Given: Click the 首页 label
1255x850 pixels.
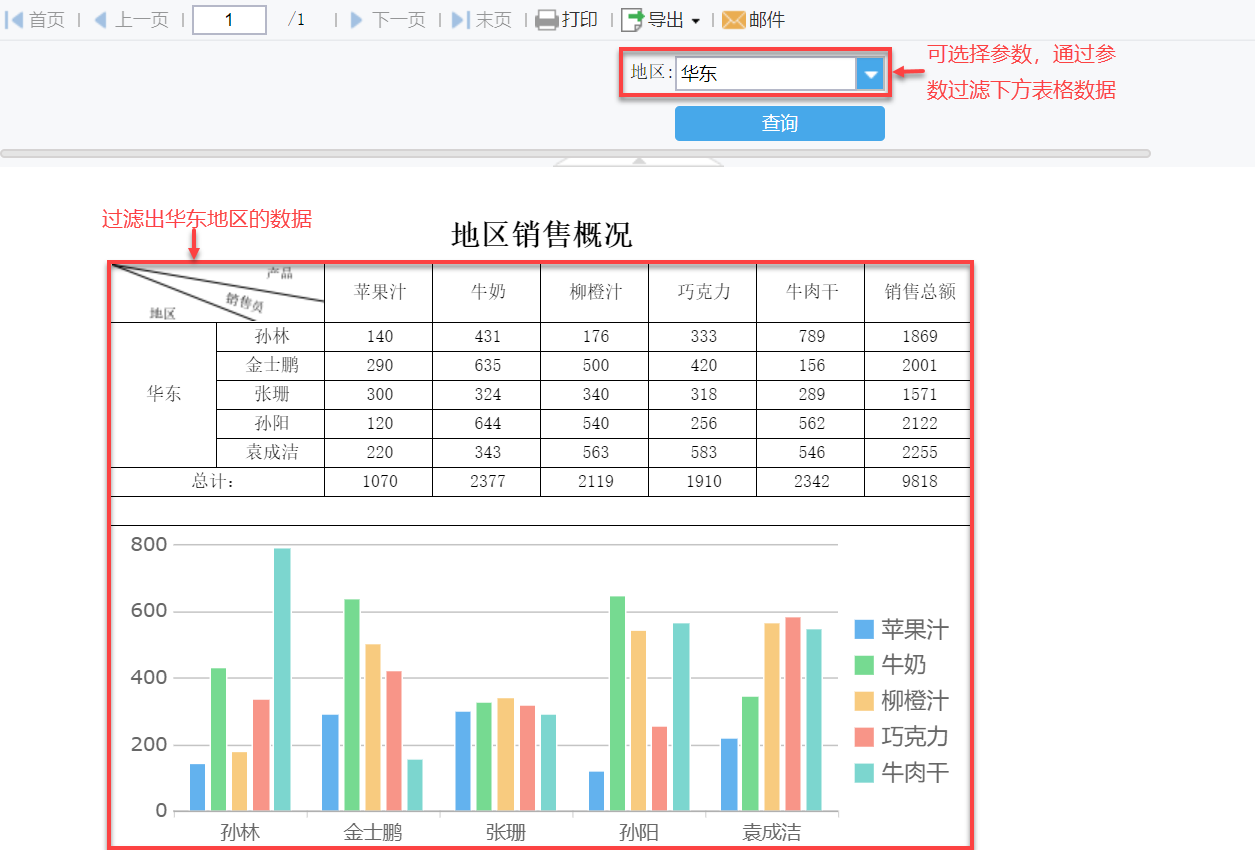Looking at the screenshot, I should click(x=46, y=20).
